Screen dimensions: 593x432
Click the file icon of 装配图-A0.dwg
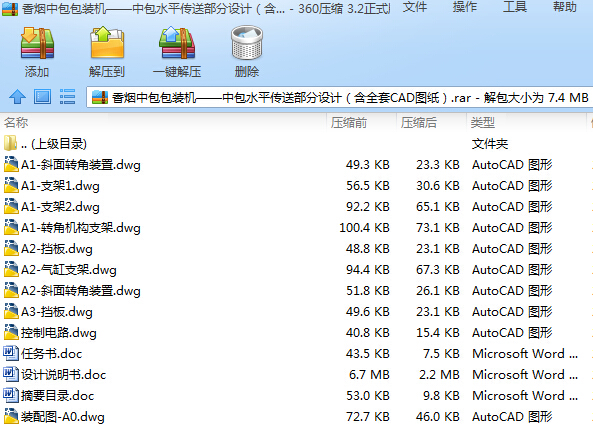click(11, 416)
